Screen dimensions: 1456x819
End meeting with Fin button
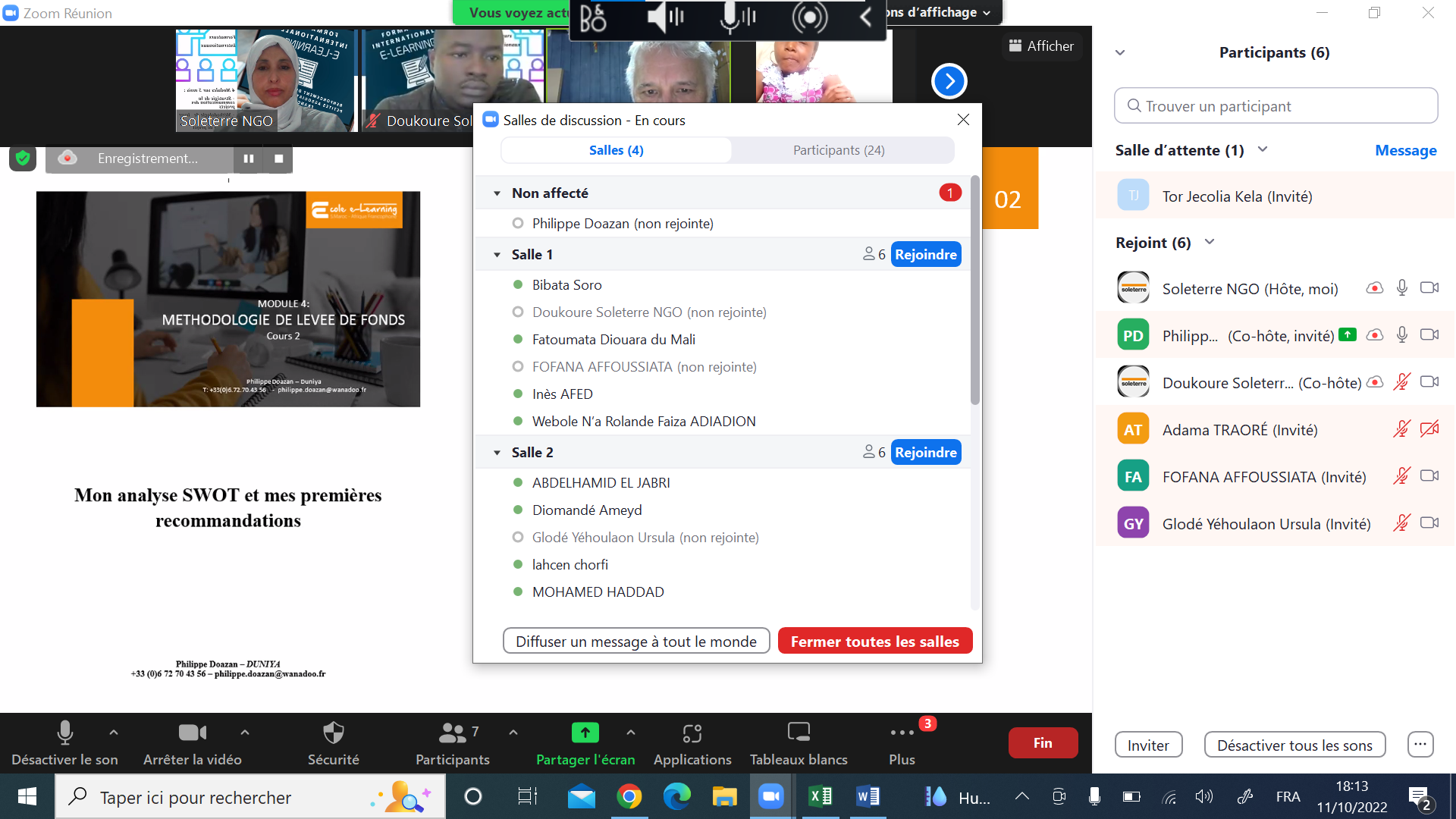coord(1043,743)
